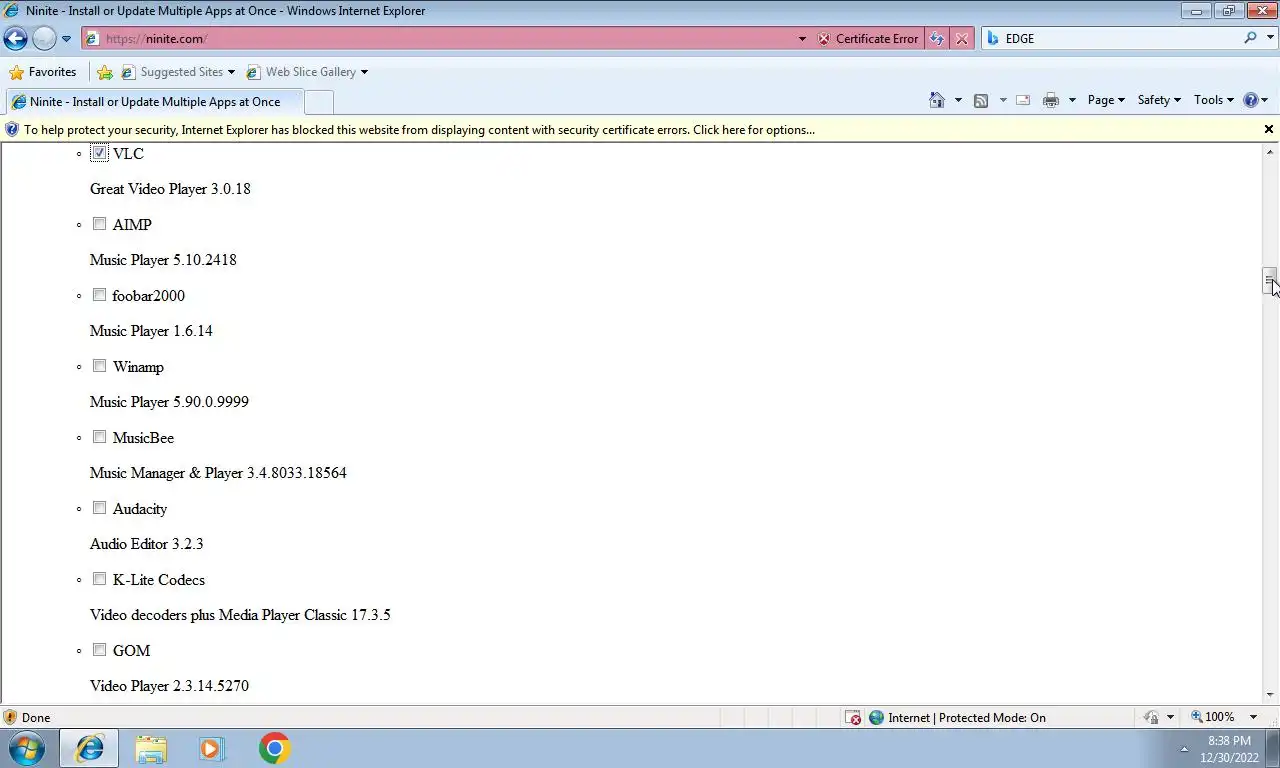Click the VLC label text
1280x768 pixels.
point(128,154)
